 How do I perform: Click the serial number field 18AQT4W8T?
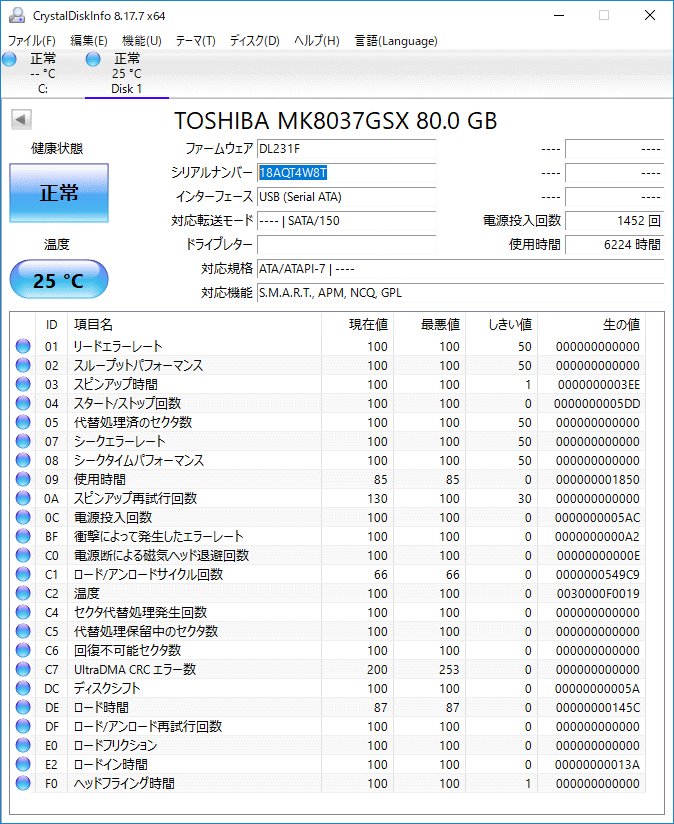coord(347,173)
